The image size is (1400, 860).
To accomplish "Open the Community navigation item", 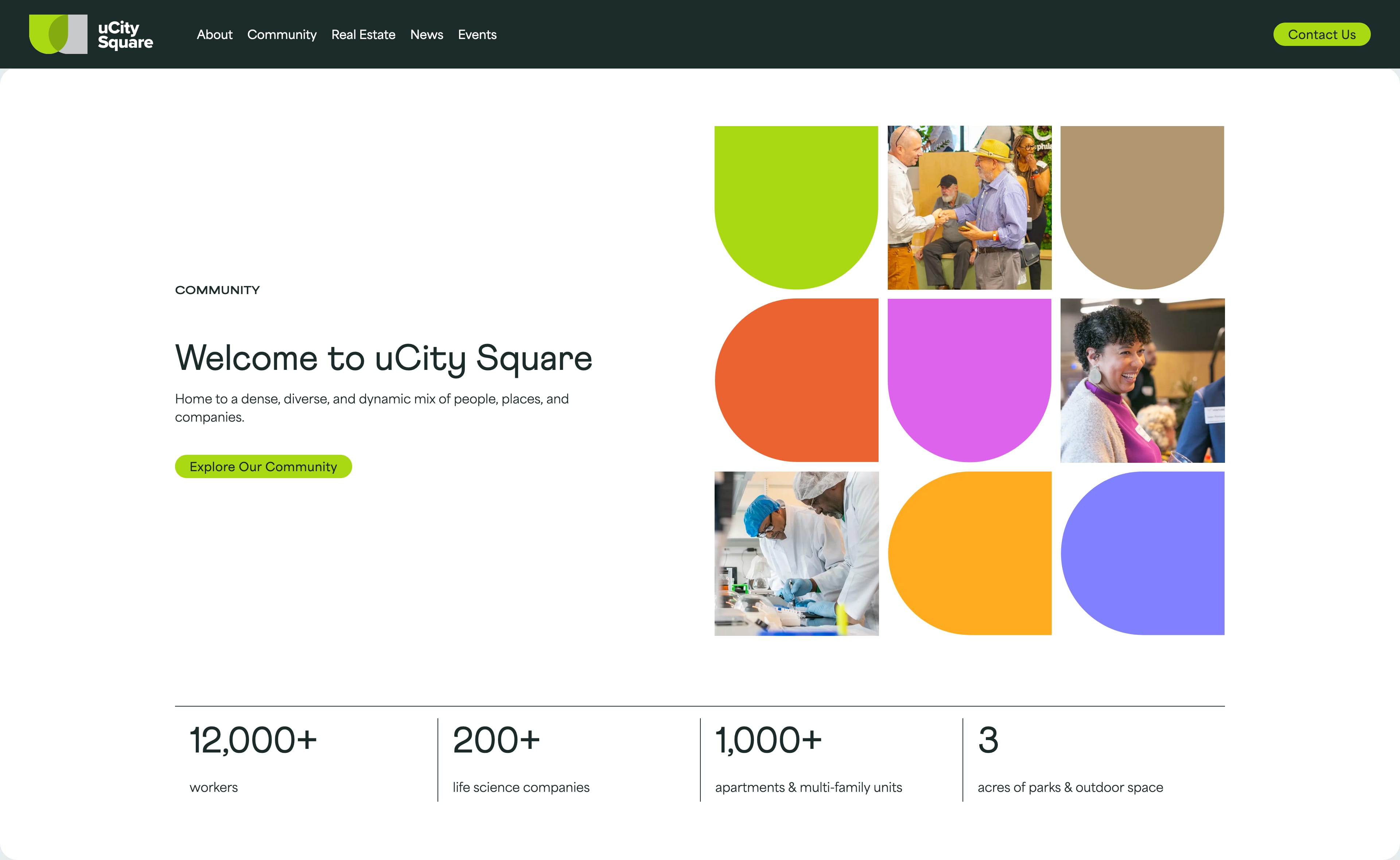I will click(281, 35).
